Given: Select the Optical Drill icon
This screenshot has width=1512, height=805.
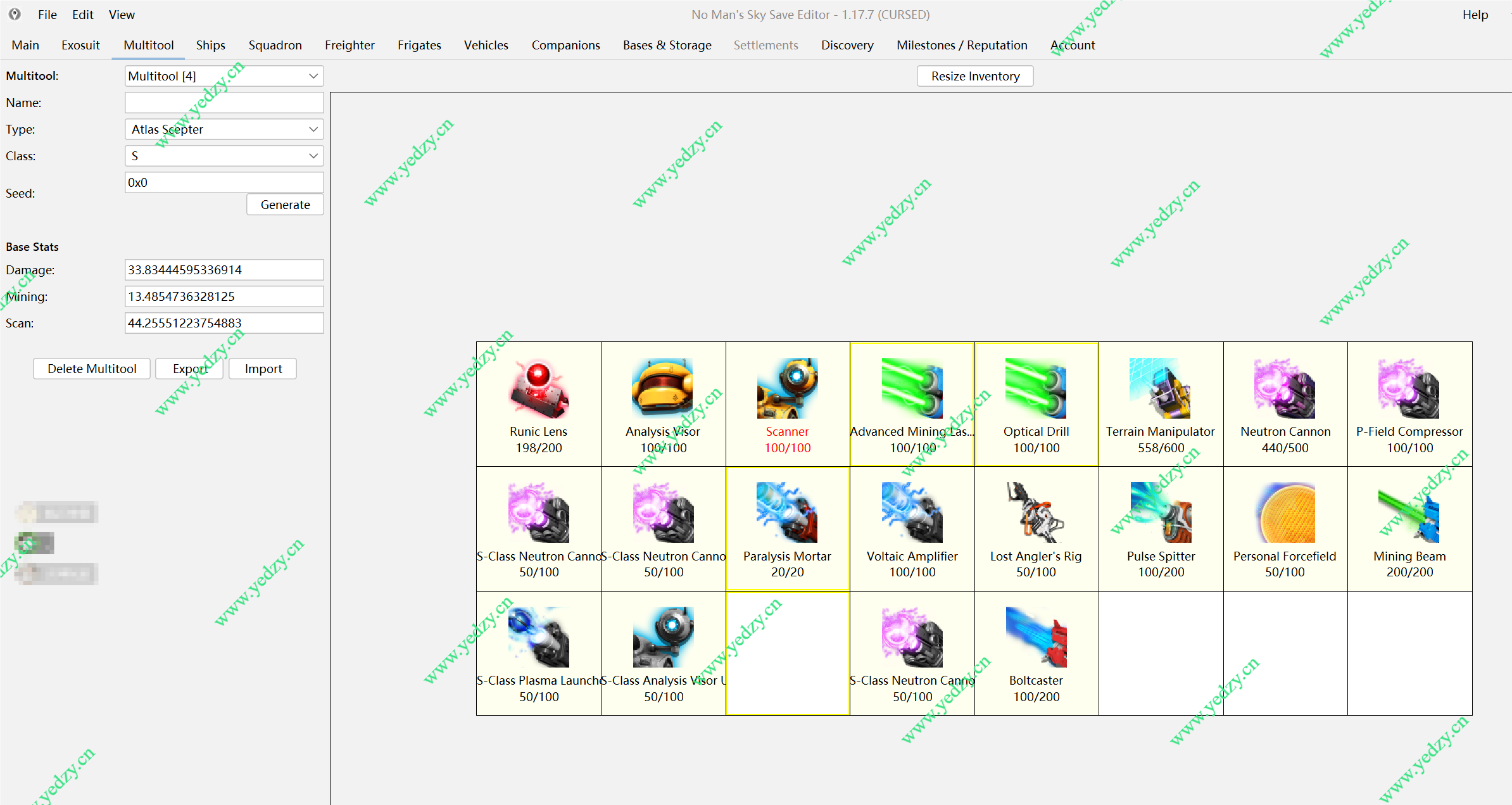Looking at the screenshot, I should pos(1036,388).
